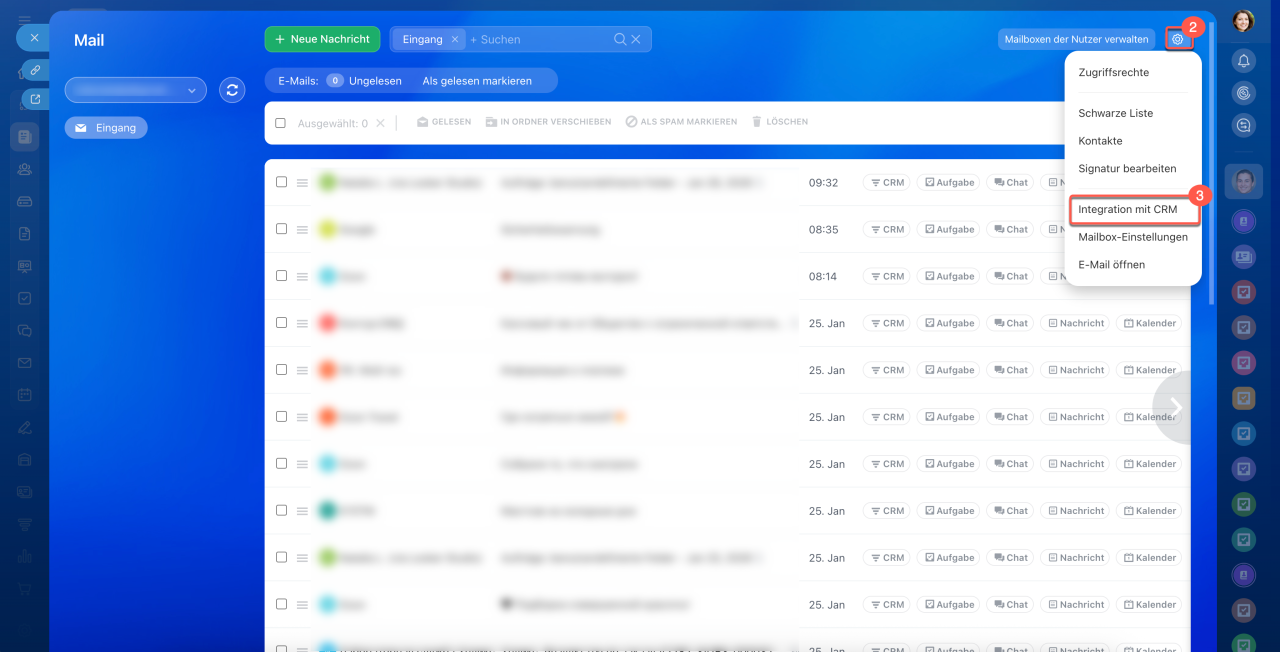This screenshot has height=652, width=1280.
Task: Tick the select-all checkbox next to Ausgewählt
Action: (281, 123)
